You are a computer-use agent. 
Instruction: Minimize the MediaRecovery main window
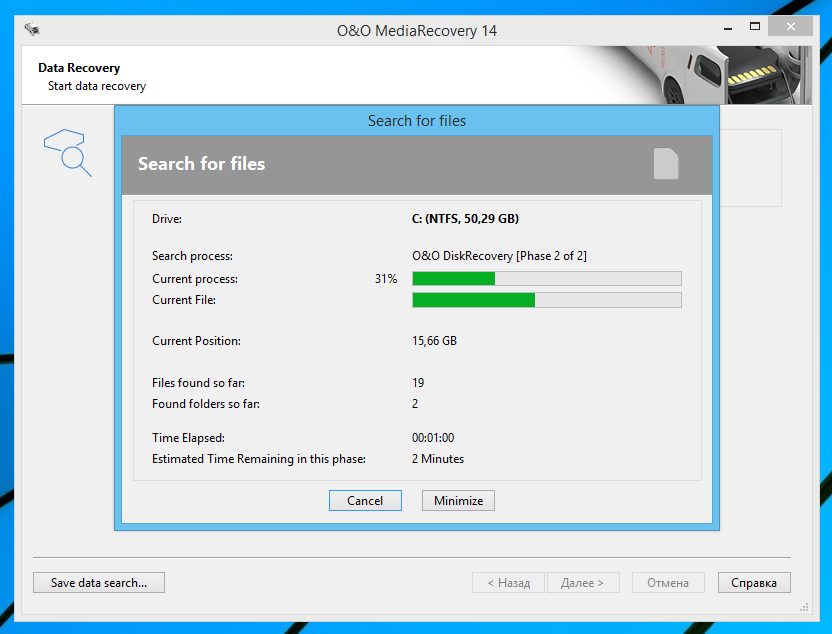tap(728, 27)
